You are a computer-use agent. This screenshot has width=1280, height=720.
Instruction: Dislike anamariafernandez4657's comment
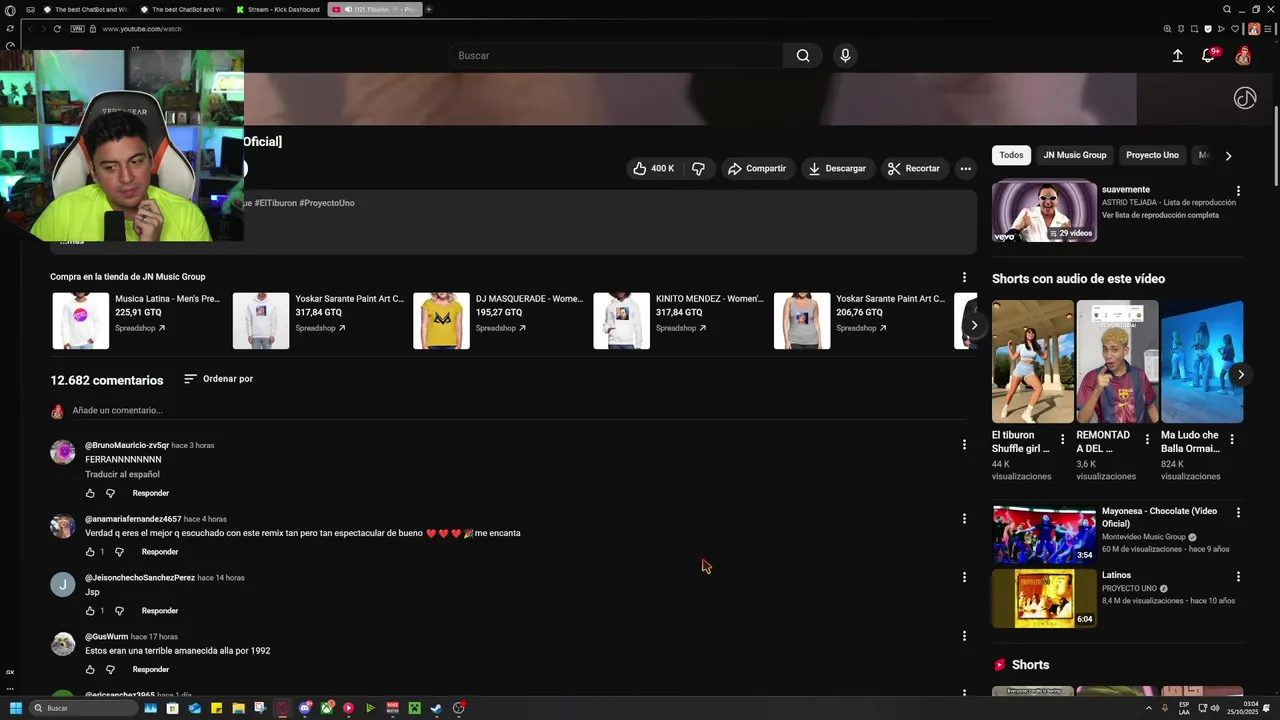click(x=119, y=552)
